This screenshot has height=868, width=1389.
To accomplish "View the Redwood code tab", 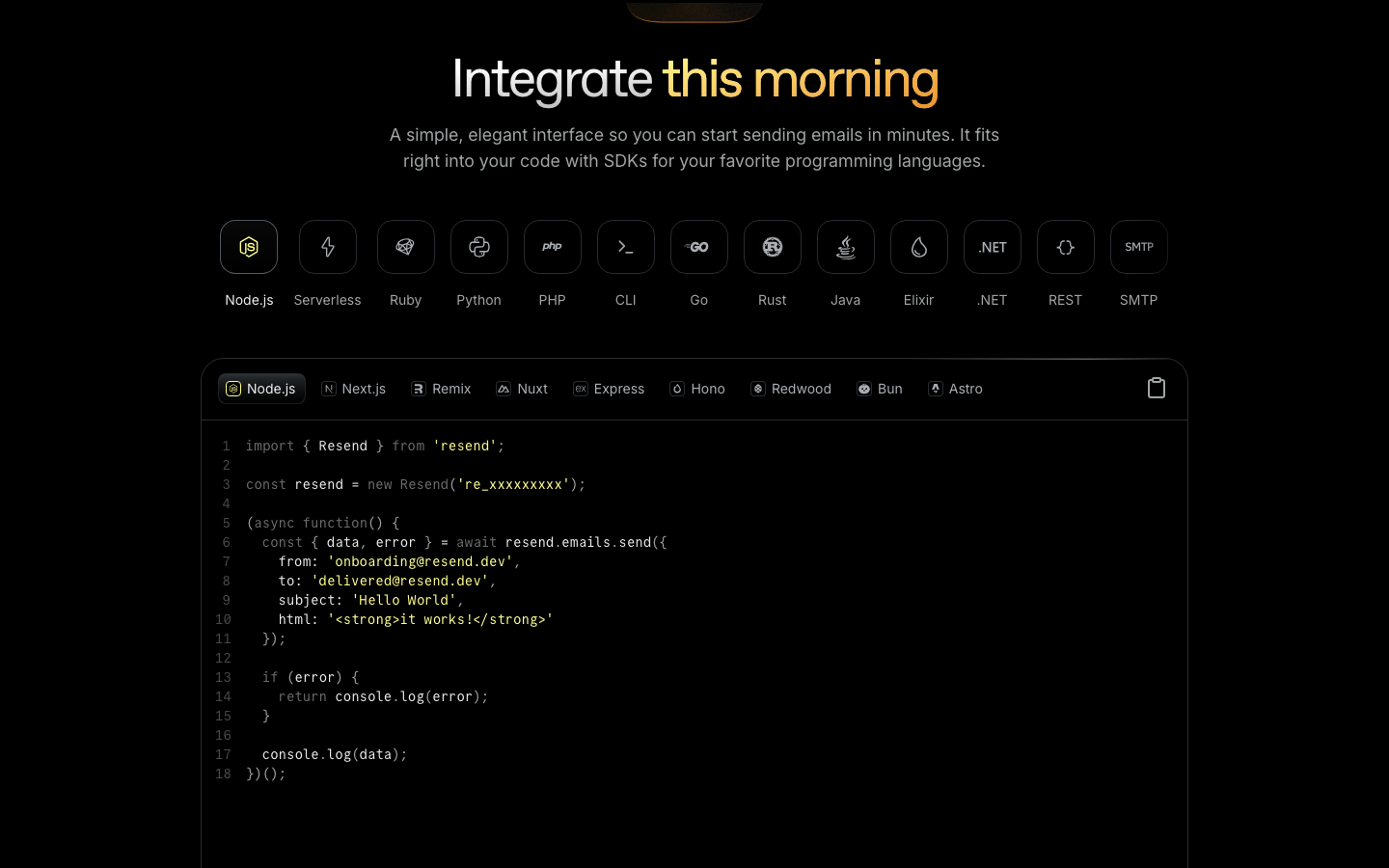I will [791, 389].
